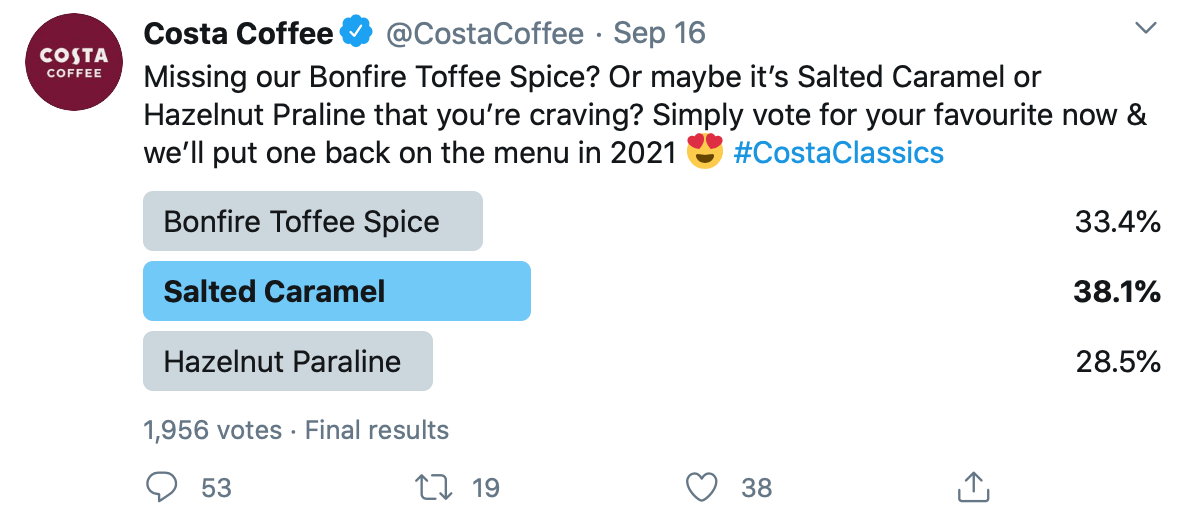
Task: Click the Costa Coffee display name
Action: 238,34
